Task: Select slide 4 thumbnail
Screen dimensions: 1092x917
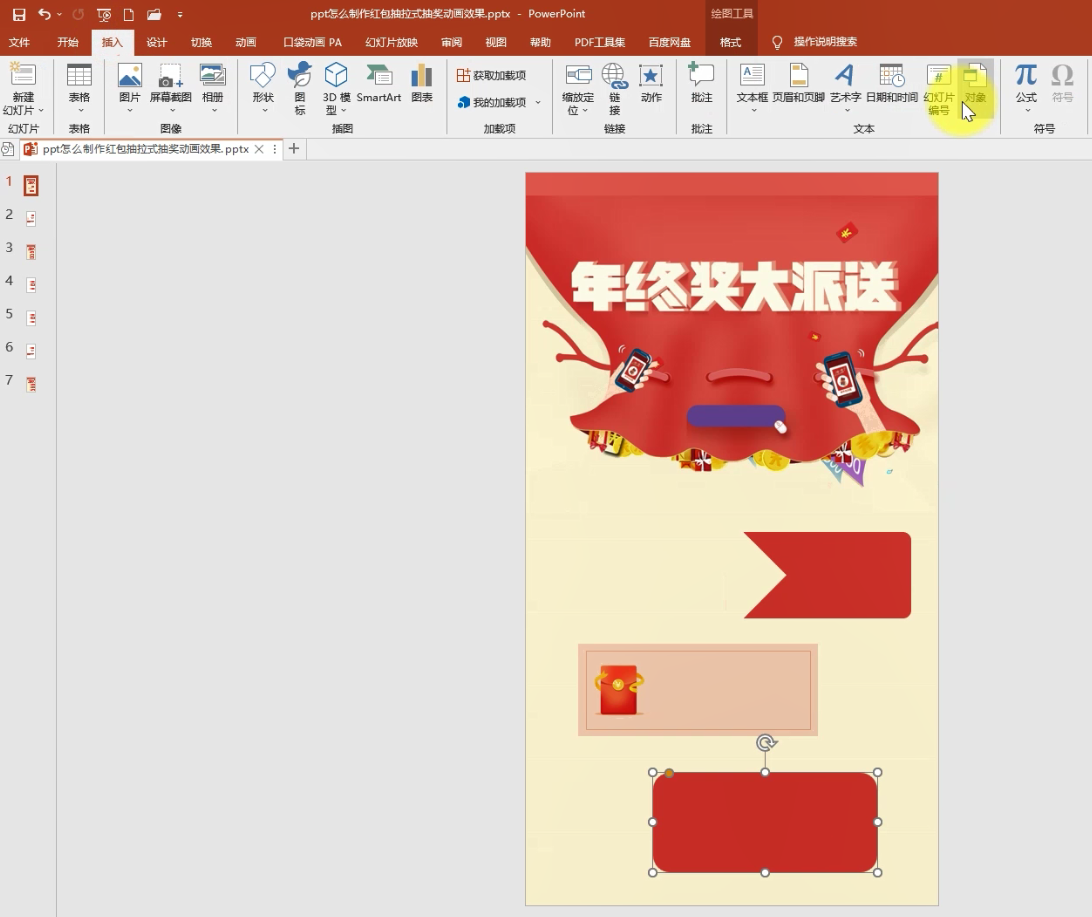Action: [x=31, y=285]
